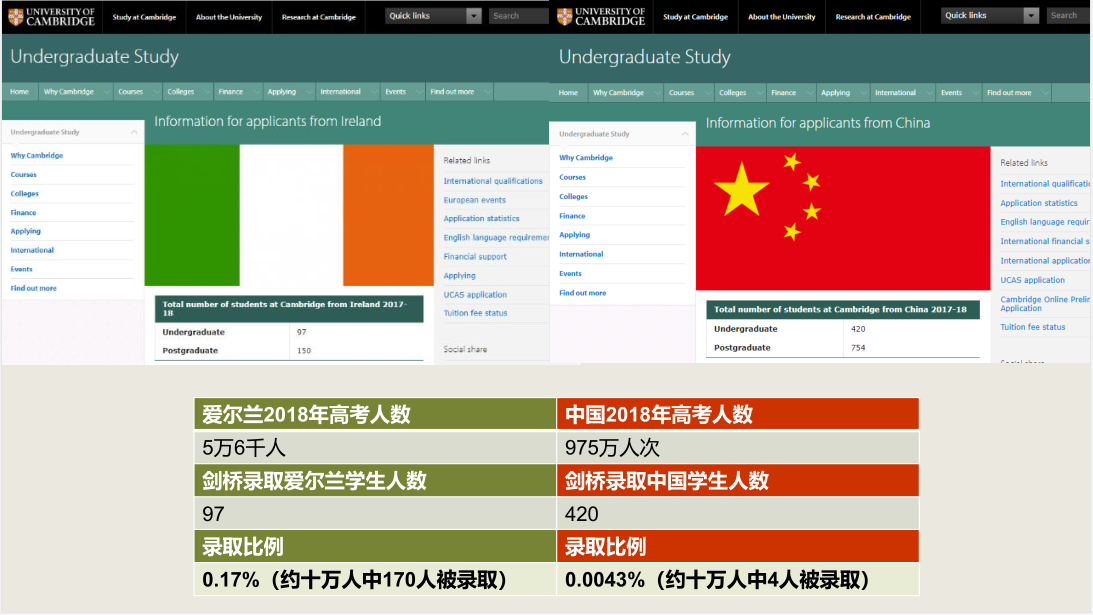
Task: Open Why Cambridge tab in China page navigation bar
Action: [x=618, y=92]
